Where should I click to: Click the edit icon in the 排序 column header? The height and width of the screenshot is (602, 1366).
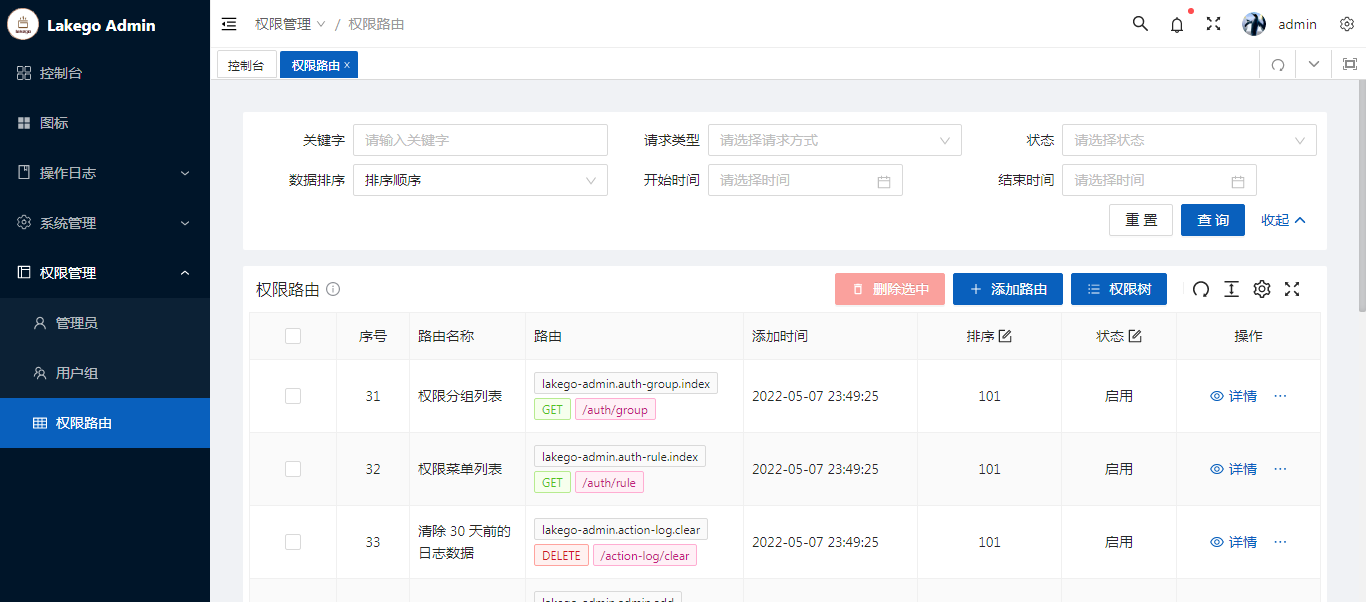1005,336
